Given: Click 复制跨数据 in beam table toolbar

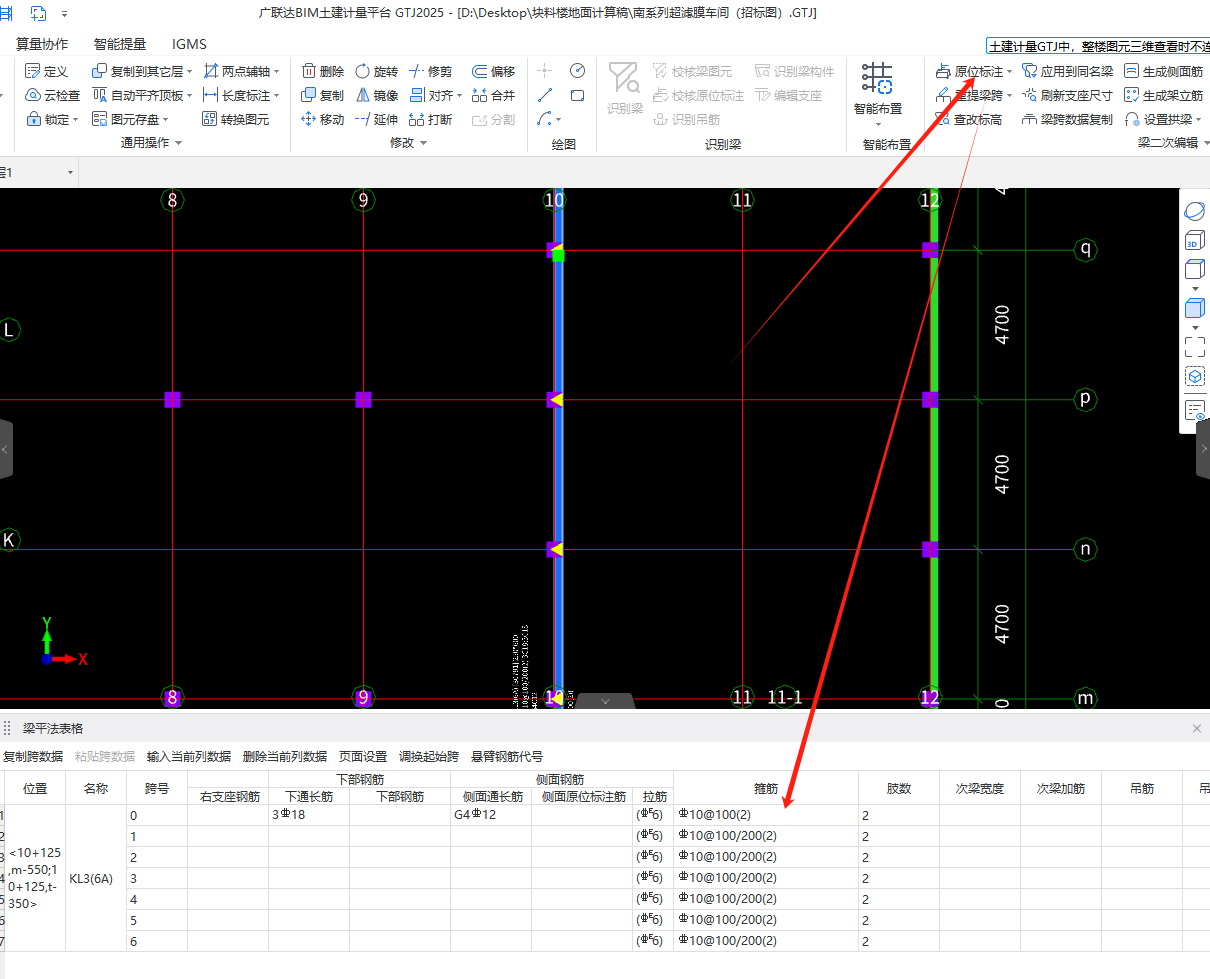Looking at the screenshot, I should click(33, 756).
